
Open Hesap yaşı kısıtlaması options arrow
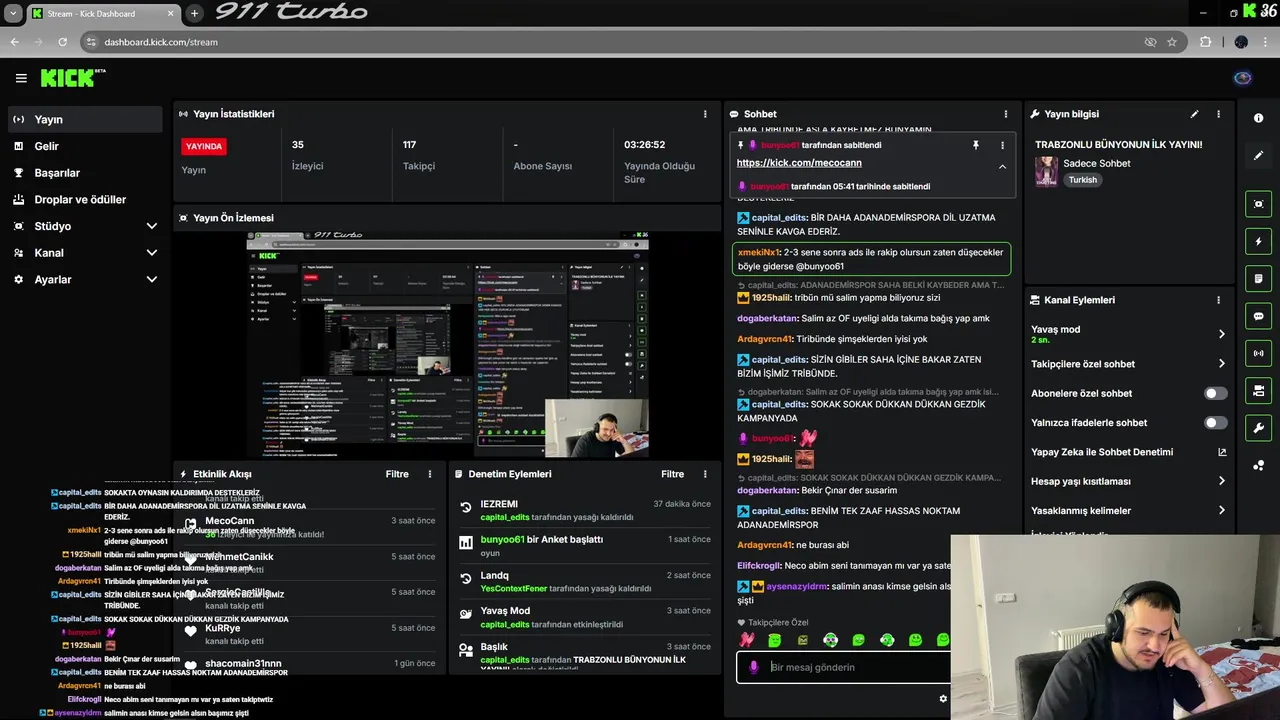coord(1221,481)
